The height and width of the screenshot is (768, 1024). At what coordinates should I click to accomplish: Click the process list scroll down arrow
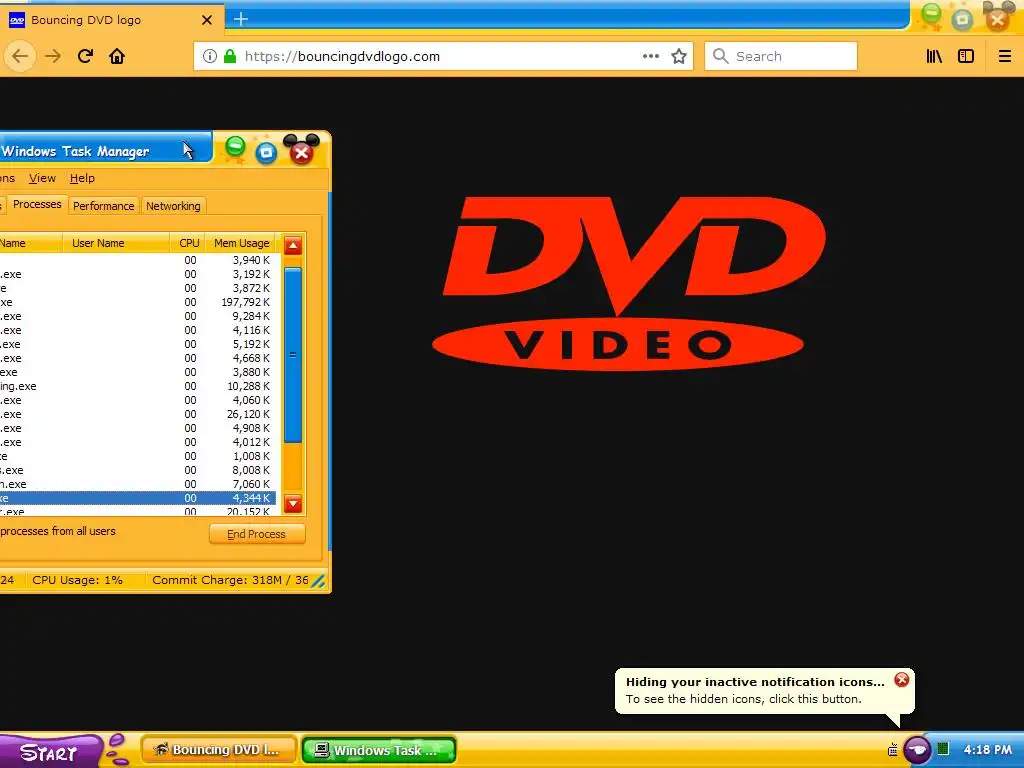pos(293,504)
